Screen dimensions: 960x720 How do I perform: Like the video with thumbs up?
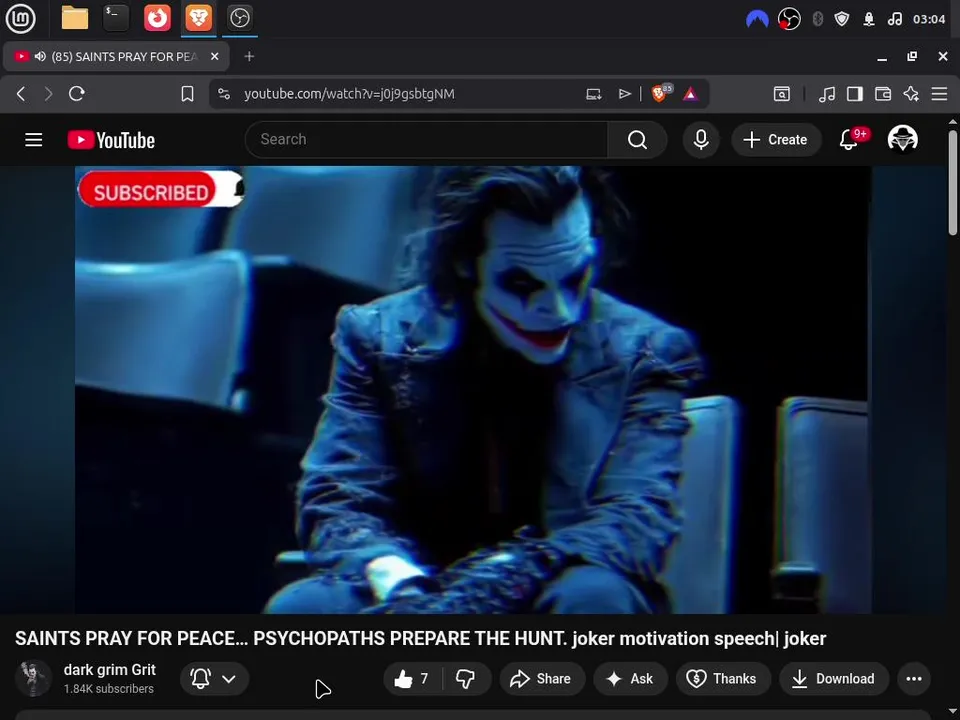click(412, 678)
